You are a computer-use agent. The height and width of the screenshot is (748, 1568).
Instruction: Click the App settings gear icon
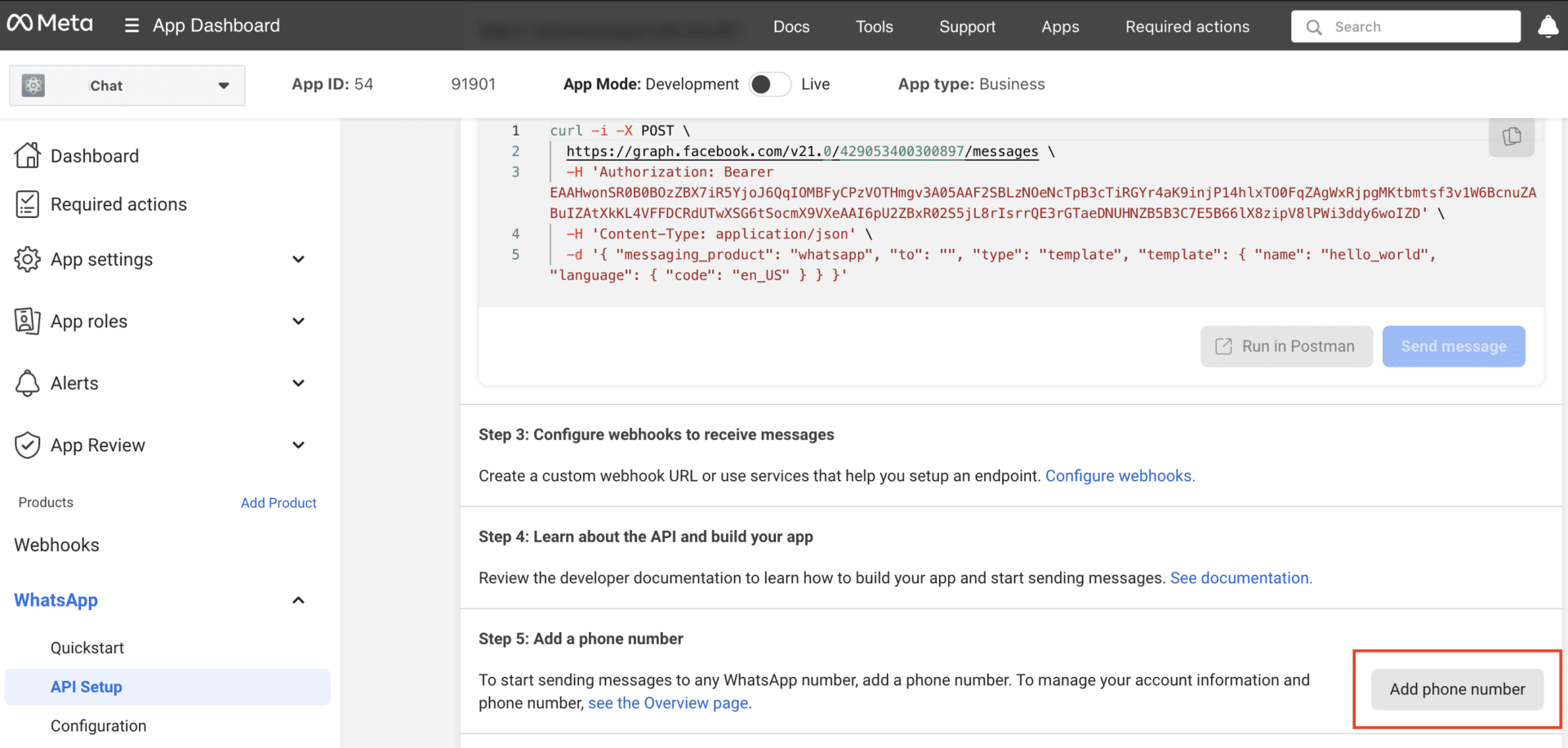[x=27, y=259]
